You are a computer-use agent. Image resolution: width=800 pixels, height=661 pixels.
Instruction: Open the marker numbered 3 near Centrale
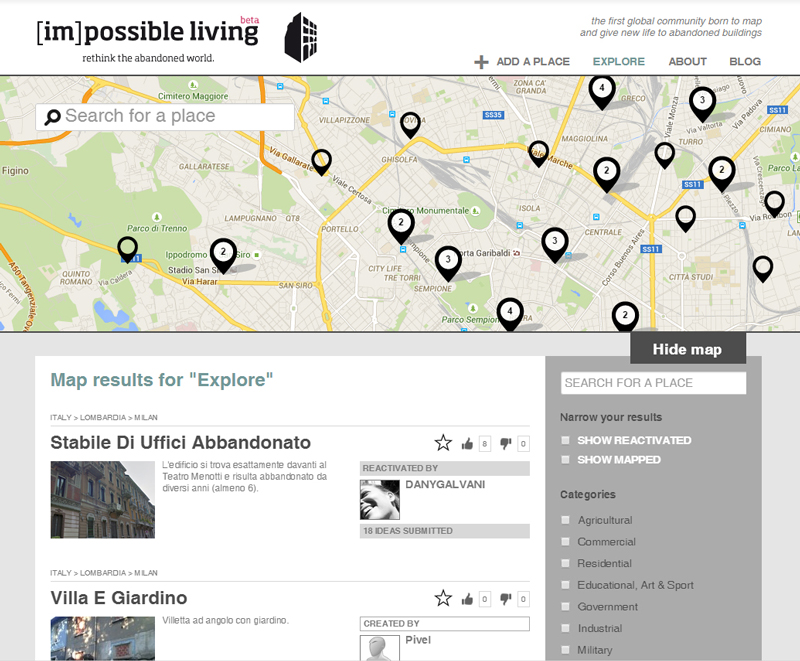pyautogui.click(x=555, y=245)
